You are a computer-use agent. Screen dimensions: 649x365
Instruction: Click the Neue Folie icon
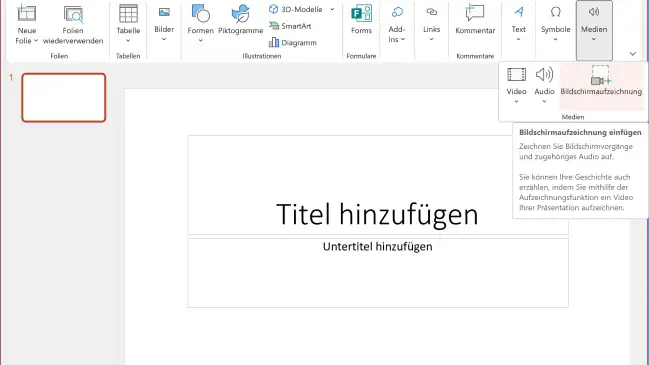pyautogui.click(x=26, y=13)
